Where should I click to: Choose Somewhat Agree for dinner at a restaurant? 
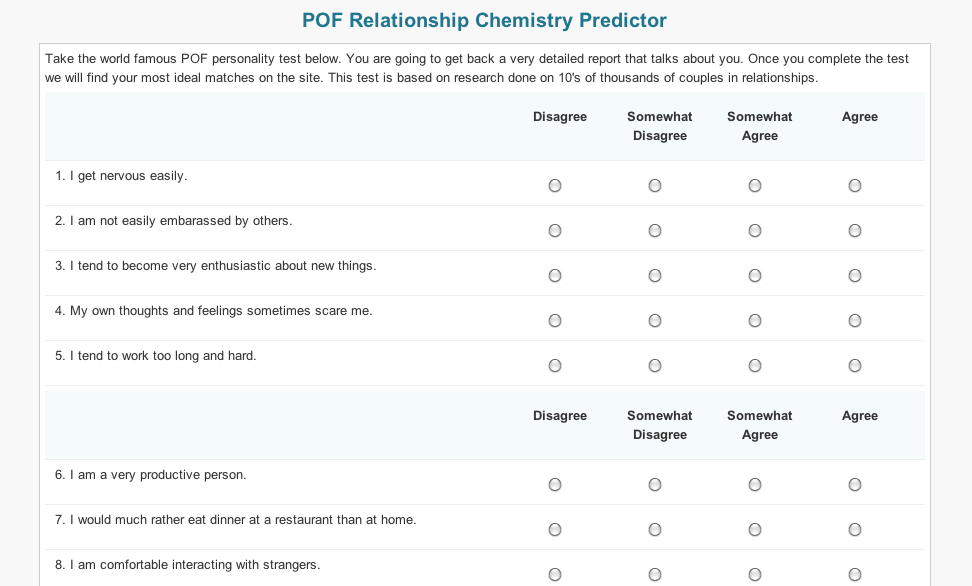pyautogui.click(x=754, y=530)
